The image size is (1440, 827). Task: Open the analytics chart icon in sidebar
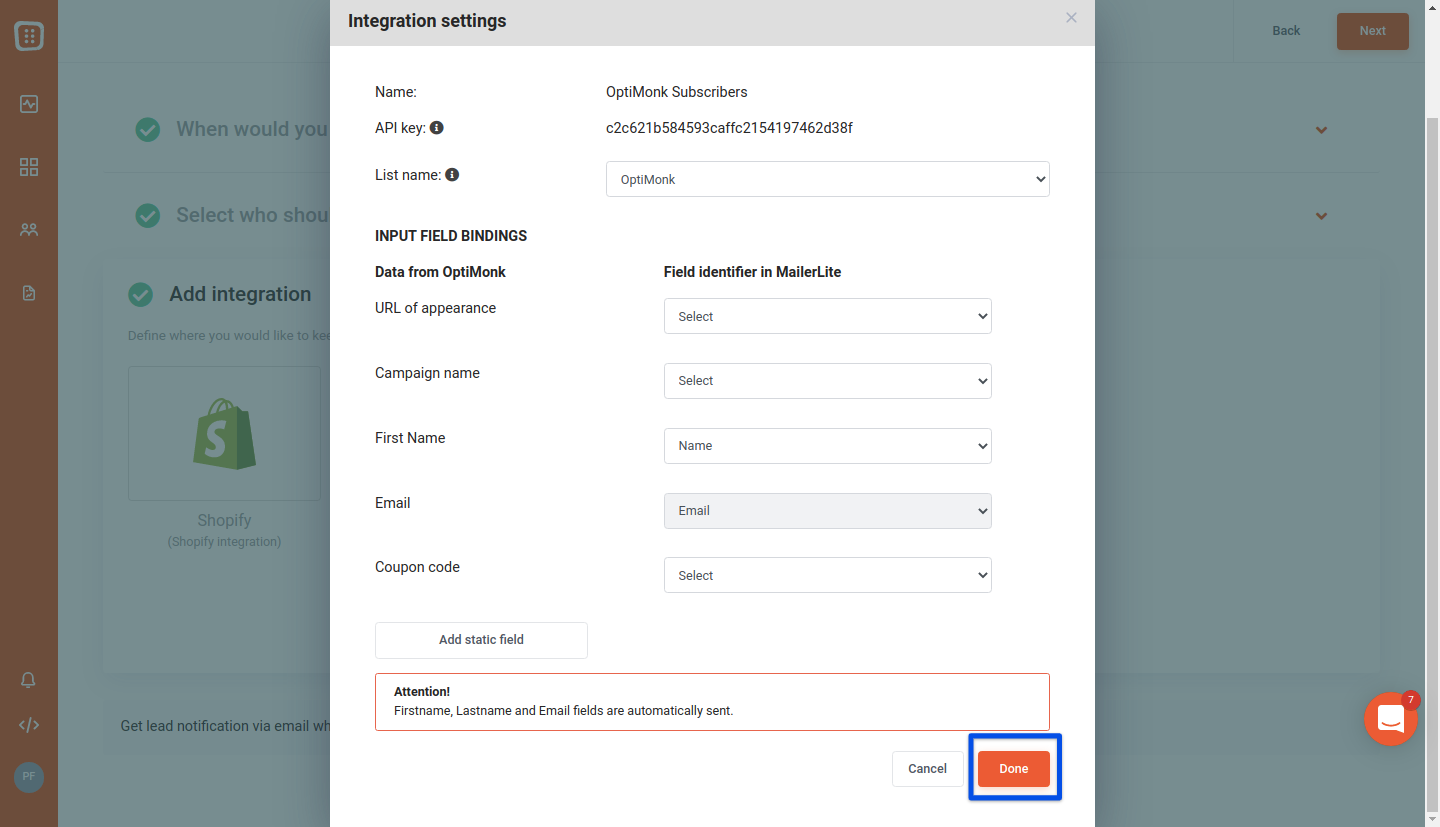click(x=29, y=104)
